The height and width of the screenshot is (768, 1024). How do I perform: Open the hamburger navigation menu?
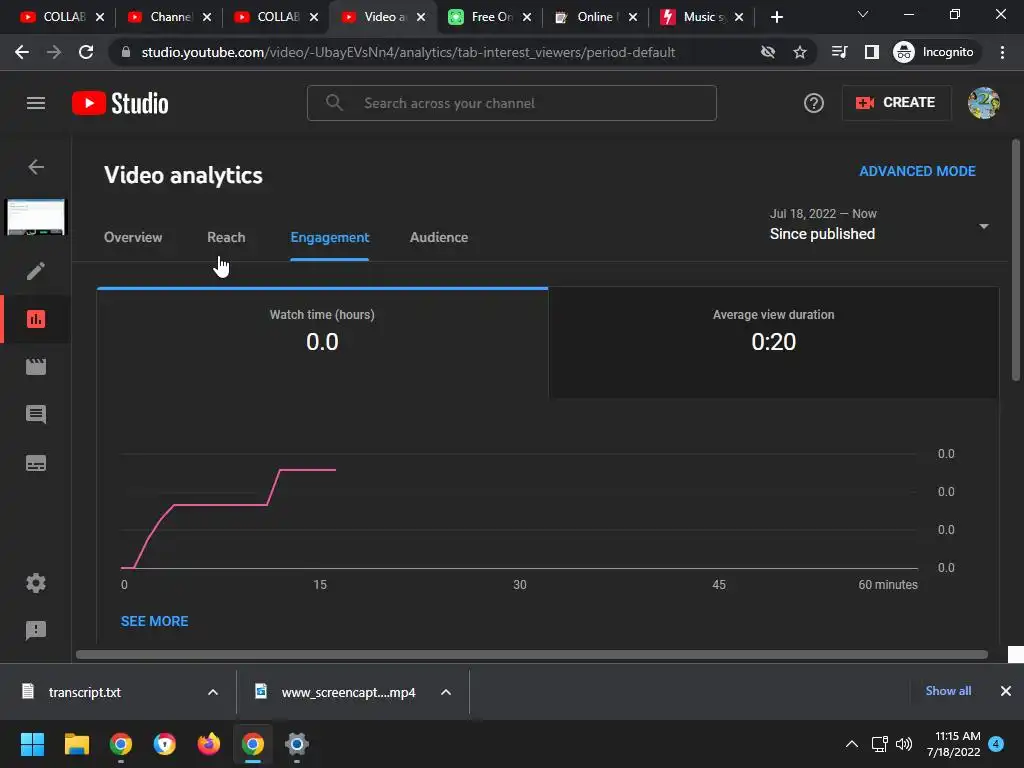[36, 103]
